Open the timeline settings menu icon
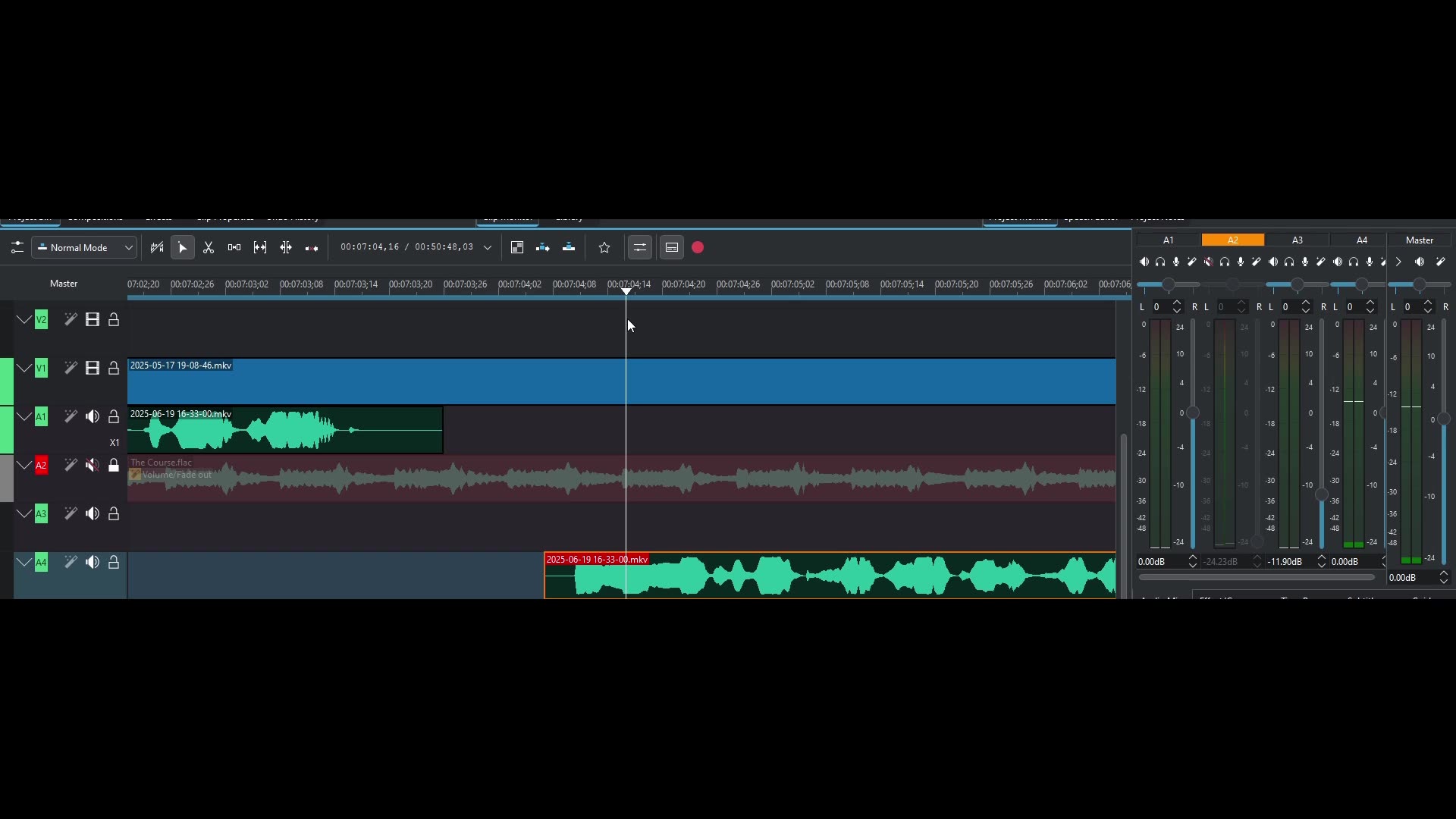1456x819 pixels. pyautogui.click(x=17, y=247)
